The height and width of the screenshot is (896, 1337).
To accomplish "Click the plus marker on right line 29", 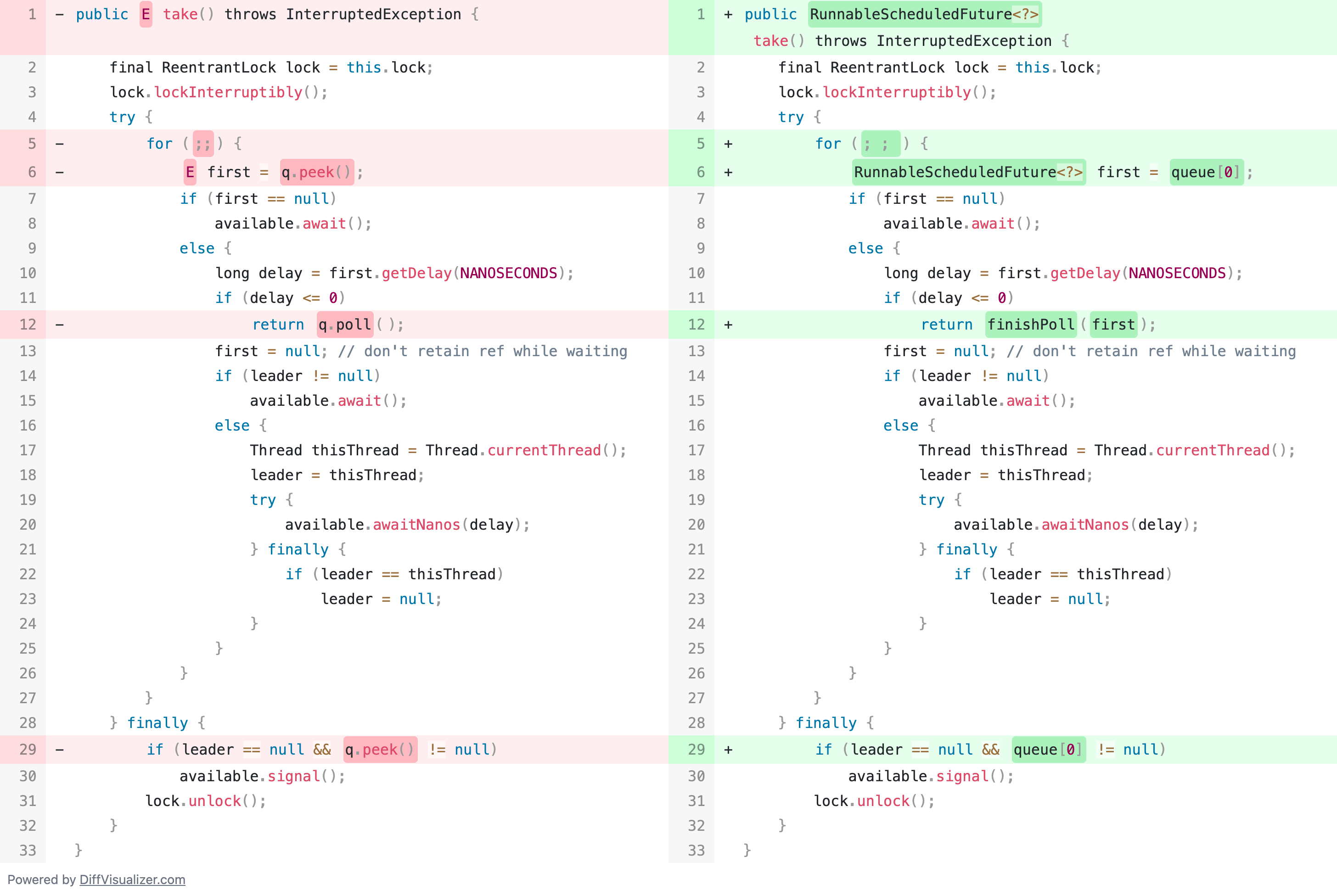I will click(x=728, y=749).
